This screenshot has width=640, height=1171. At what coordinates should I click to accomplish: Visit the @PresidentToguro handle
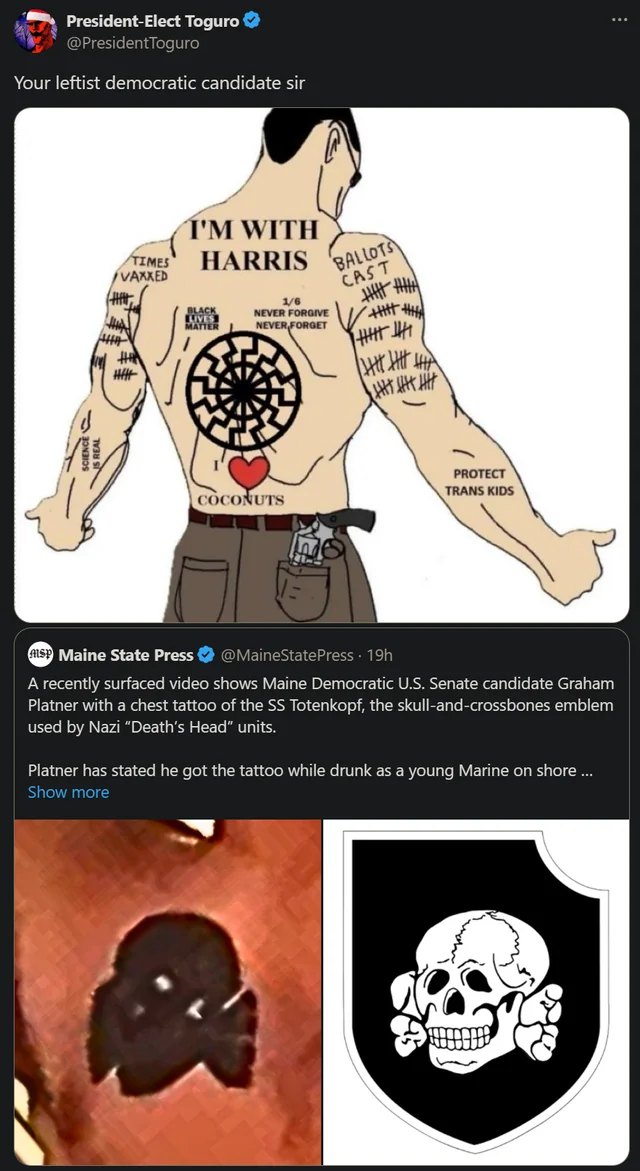coord(132,43)
